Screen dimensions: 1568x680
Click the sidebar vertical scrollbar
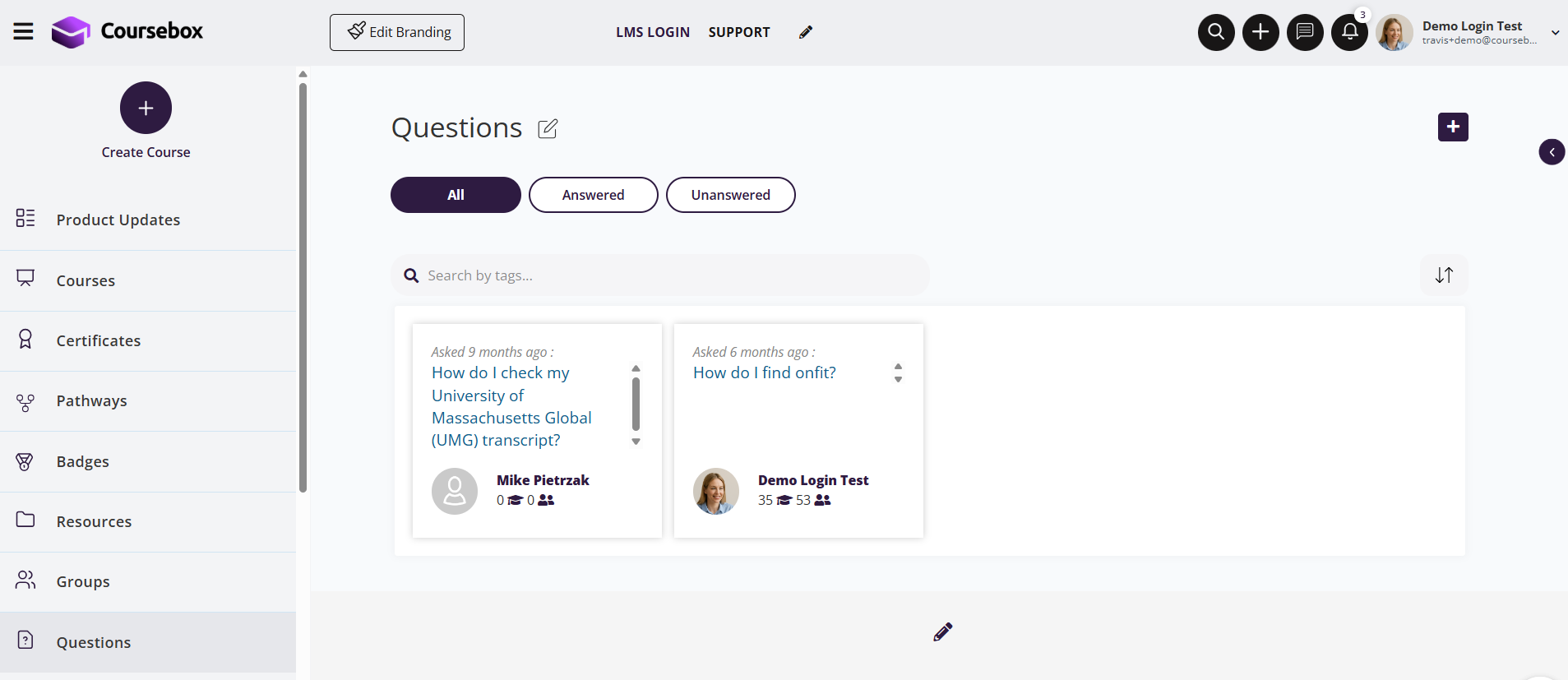[303, 288]
